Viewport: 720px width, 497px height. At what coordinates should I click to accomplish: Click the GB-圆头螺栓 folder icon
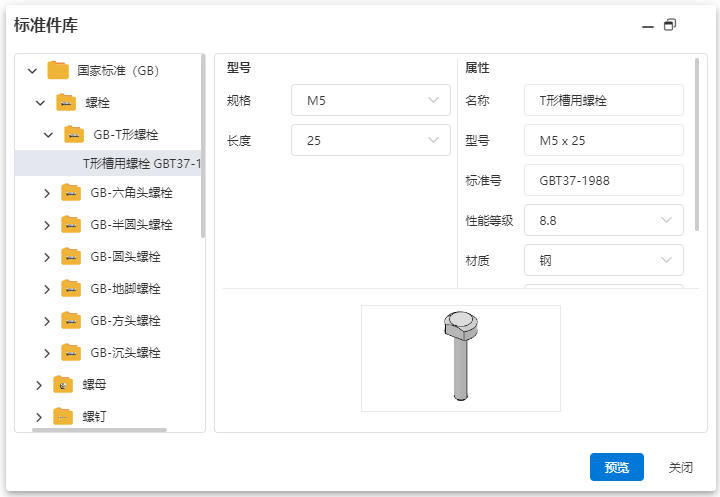(71, 257)
